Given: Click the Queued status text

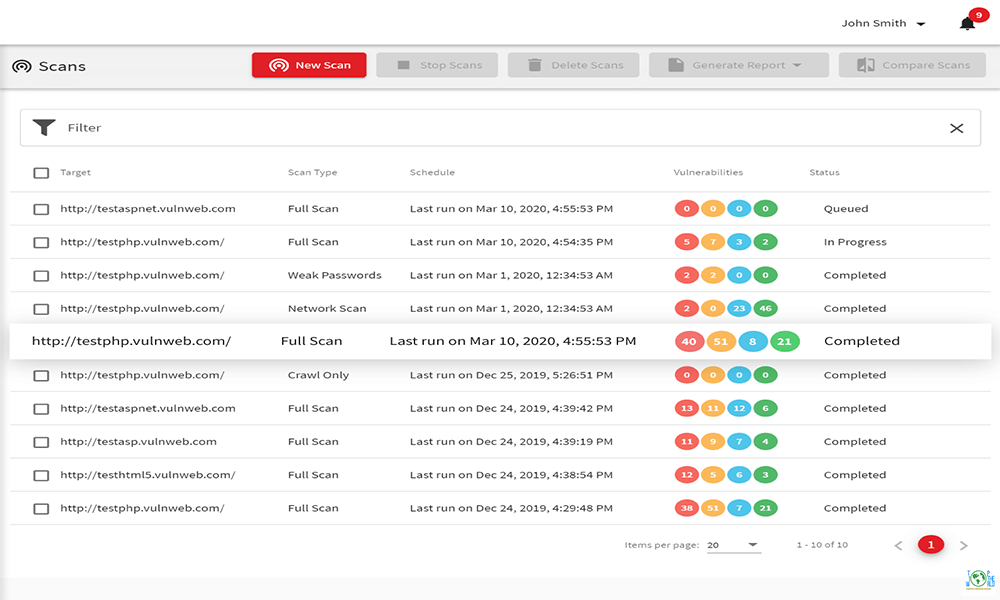Looking at the screenshot, I should click(846, 209).
